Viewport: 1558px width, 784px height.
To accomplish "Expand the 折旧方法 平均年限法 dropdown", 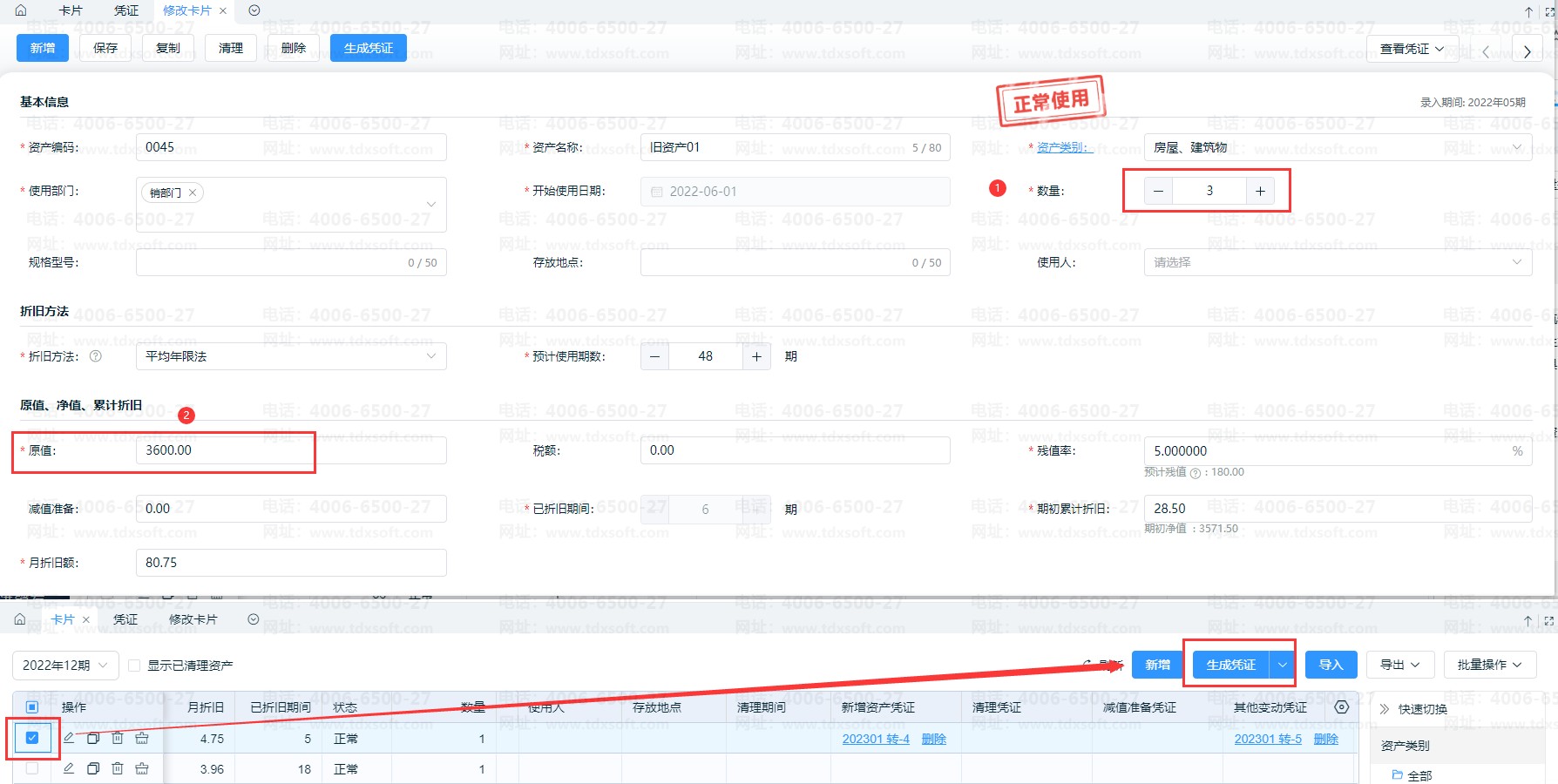I will [291, 356].
